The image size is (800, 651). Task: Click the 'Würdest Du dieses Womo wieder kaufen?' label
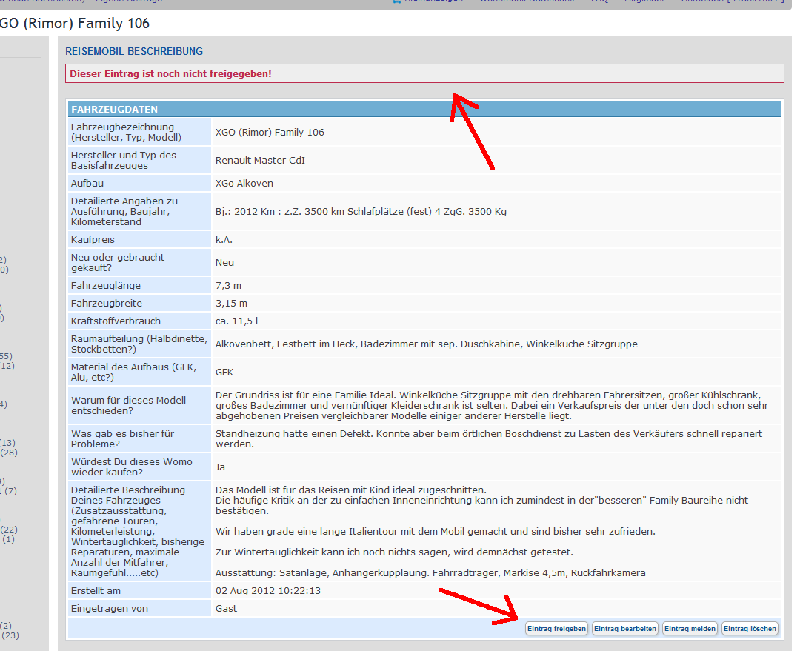click(132, 466)
